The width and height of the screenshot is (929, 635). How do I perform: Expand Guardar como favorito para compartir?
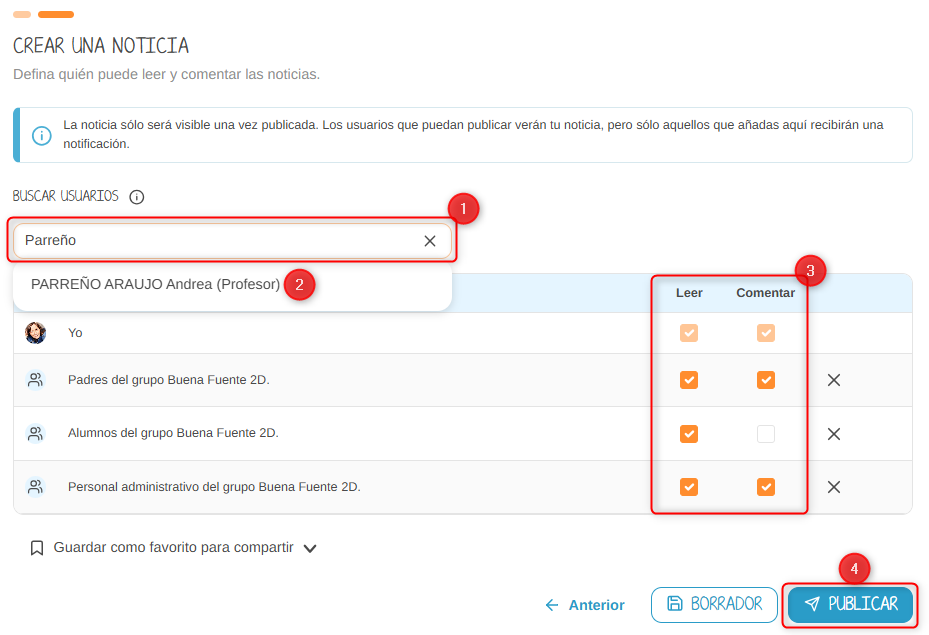click(x=310, y=548)
